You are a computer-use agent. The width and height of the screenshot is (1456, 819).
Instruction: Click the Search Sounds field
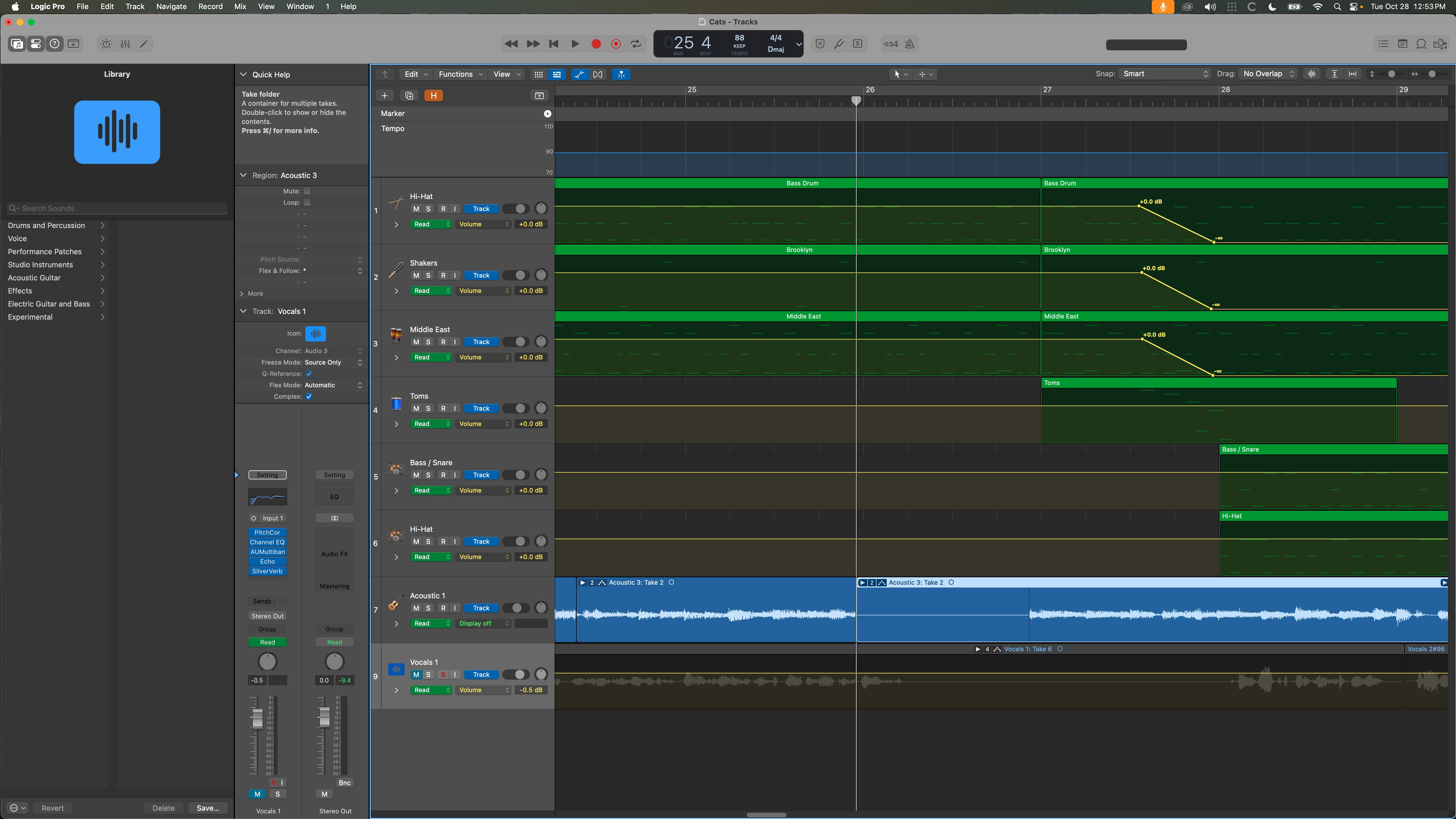[x=117, y=208]
